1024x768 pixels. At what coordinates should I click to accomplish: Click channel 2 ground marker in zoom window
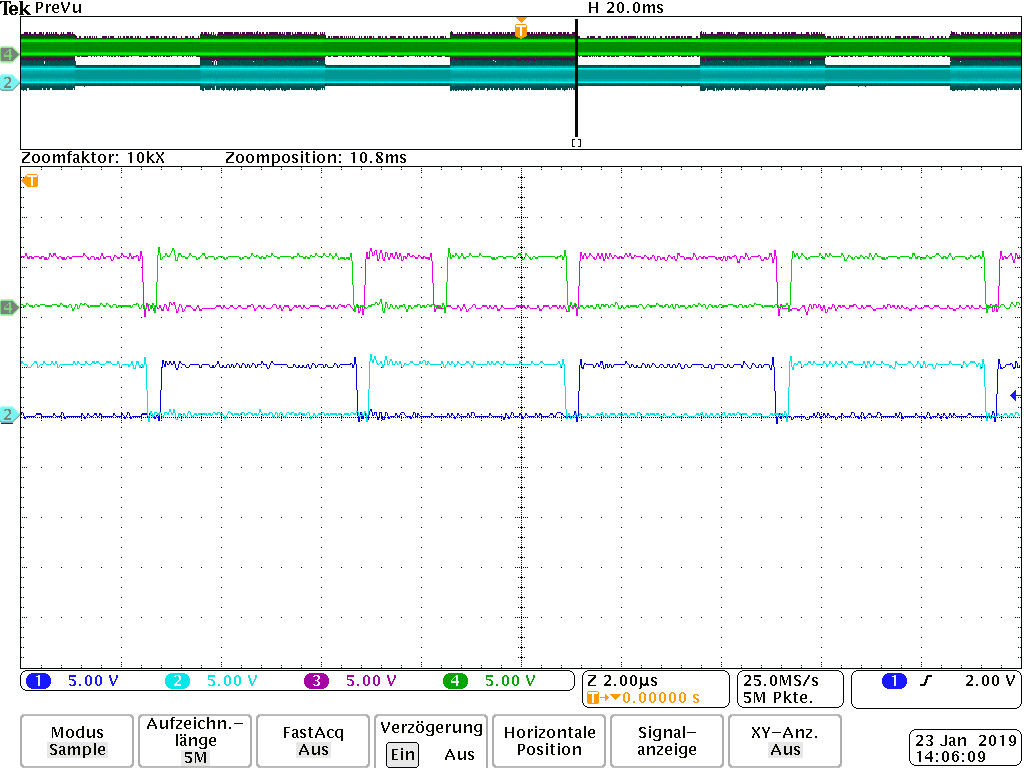coord(9,414)
